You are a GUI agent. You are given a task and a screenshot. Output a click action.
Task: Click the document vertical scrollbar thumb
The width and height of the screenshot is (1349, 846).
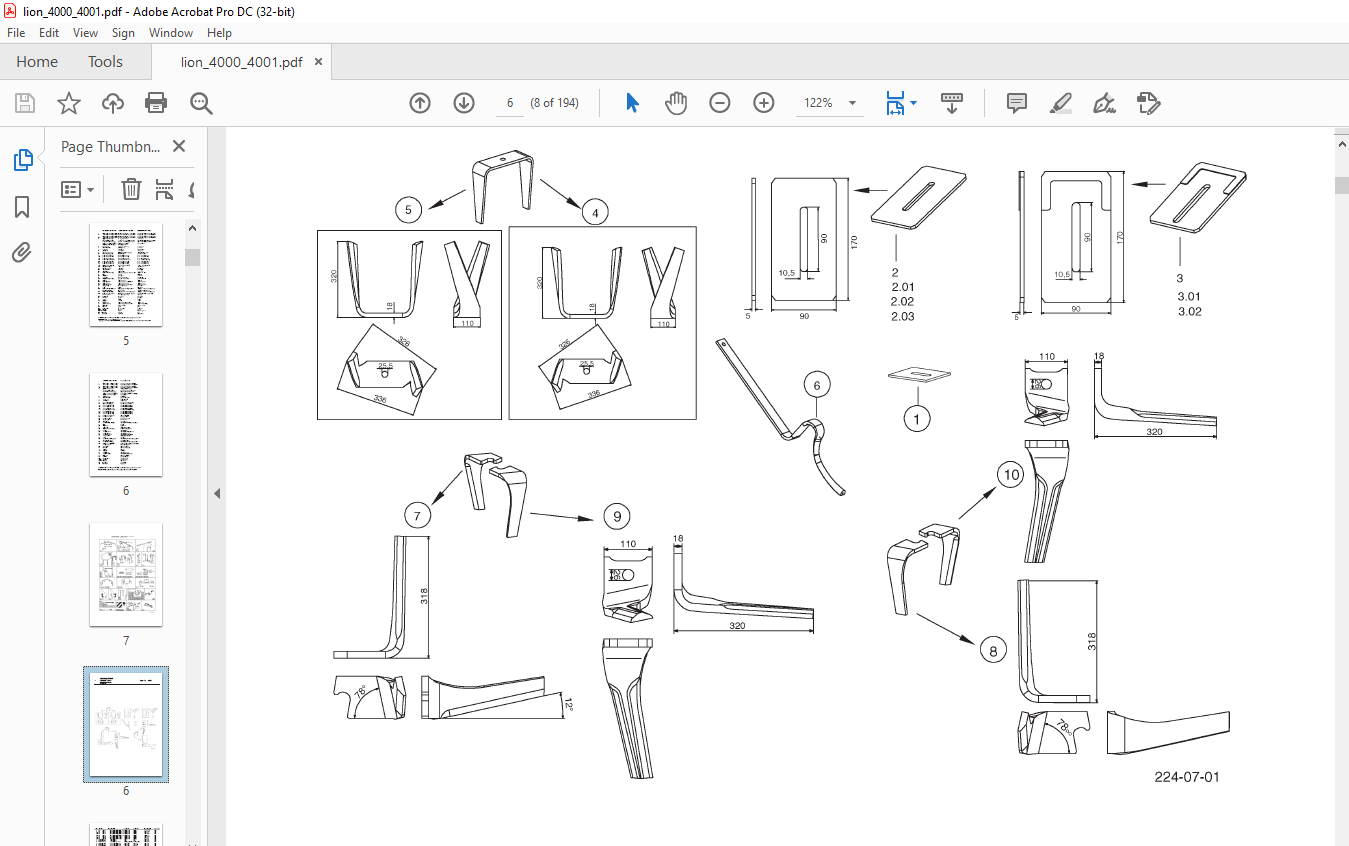click(x=1341, y=186)
